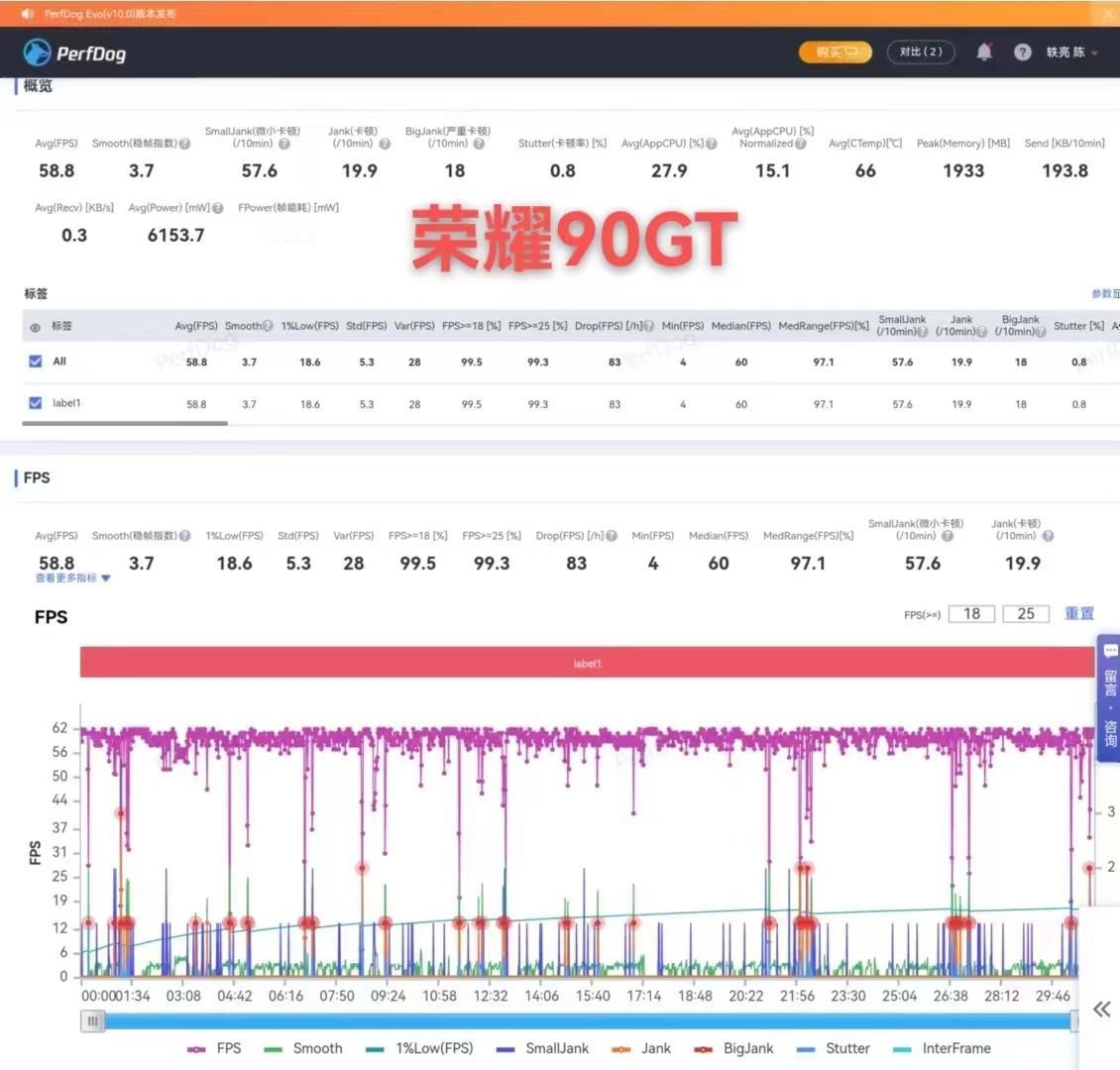Open the help question mark icon
This screenshot has height=1070, width=1120.
pos(1022,53)
